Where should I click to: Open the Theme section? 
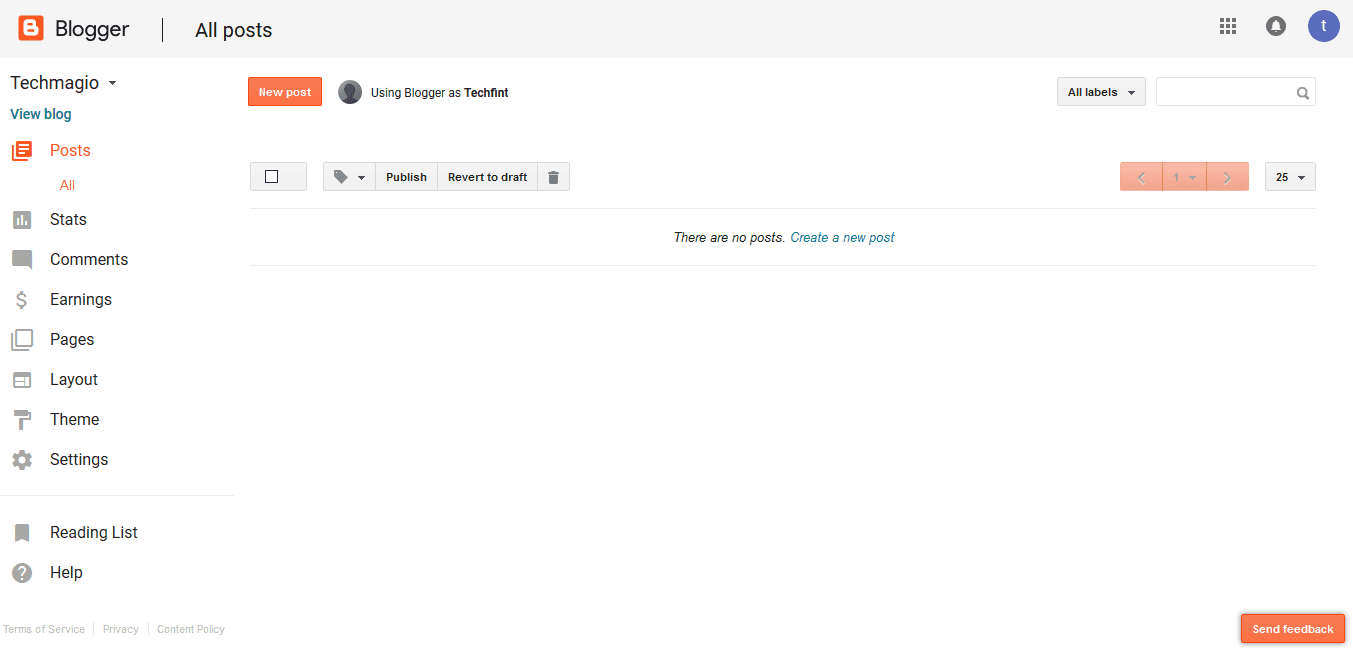[x=75, y=419]
